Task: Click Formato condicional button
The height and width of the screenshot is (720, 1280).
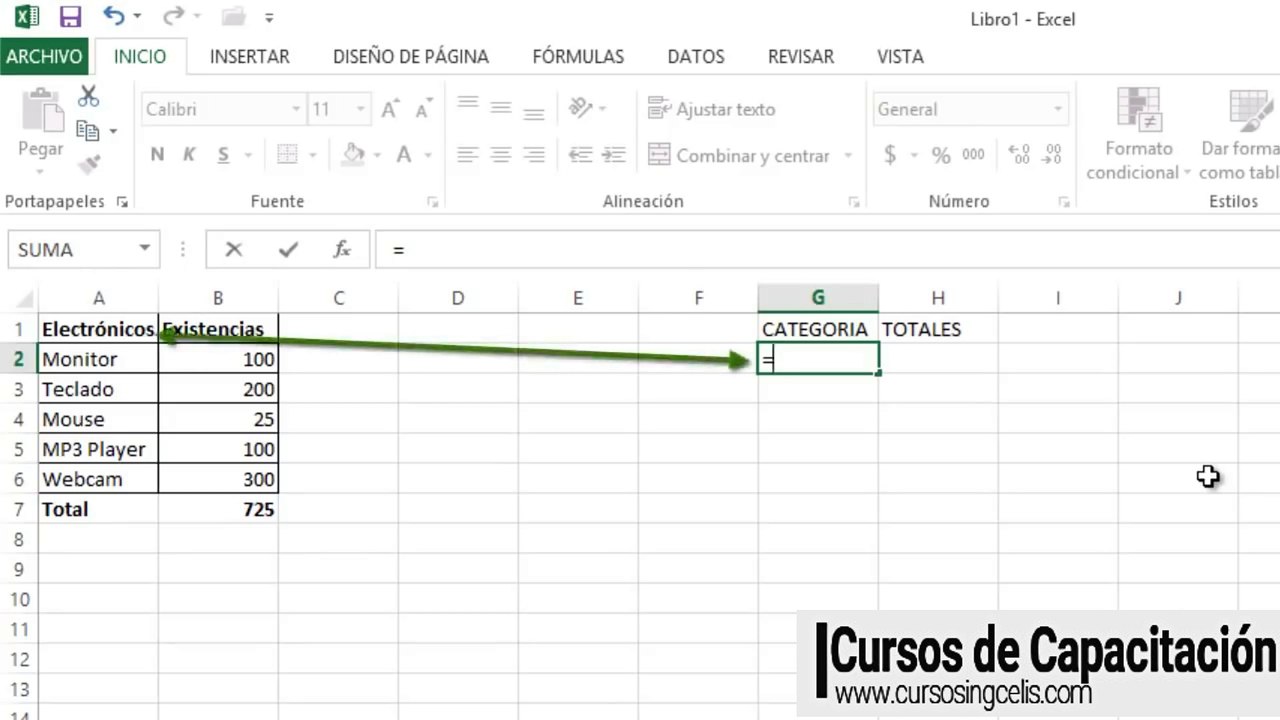Action: [1138, 134]
